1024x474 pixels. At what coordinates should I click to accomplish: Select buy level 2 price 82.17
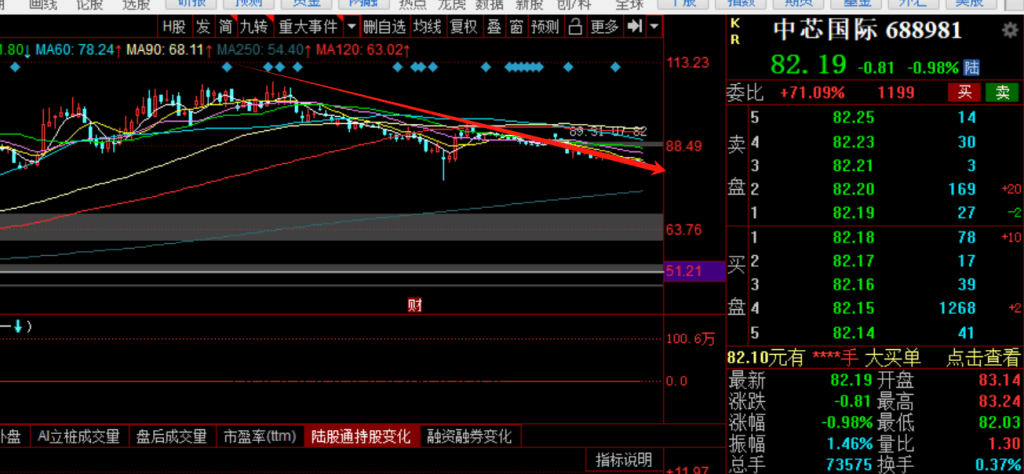point(853,261)
